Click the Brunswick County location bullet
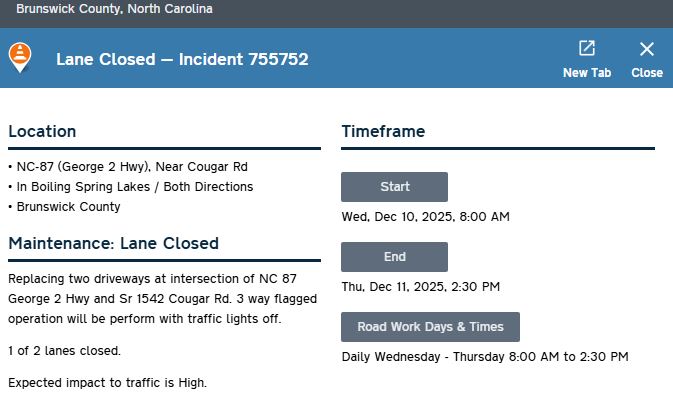 (67, 207)
